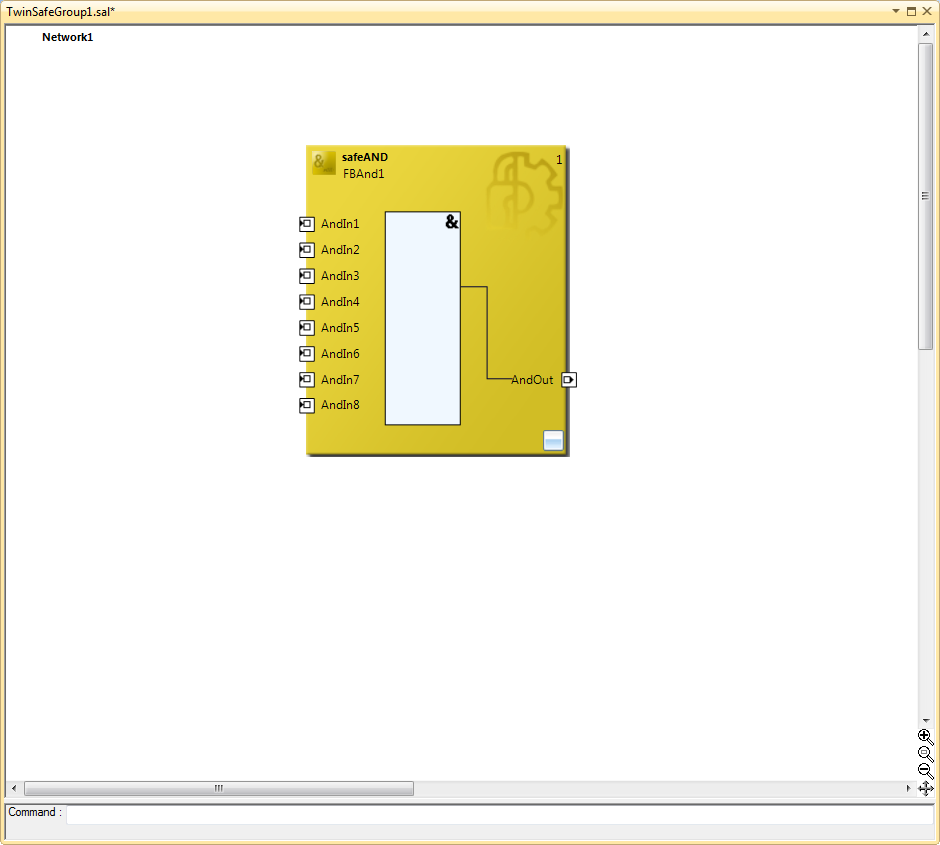Focus the Command input field

[500, 814]
